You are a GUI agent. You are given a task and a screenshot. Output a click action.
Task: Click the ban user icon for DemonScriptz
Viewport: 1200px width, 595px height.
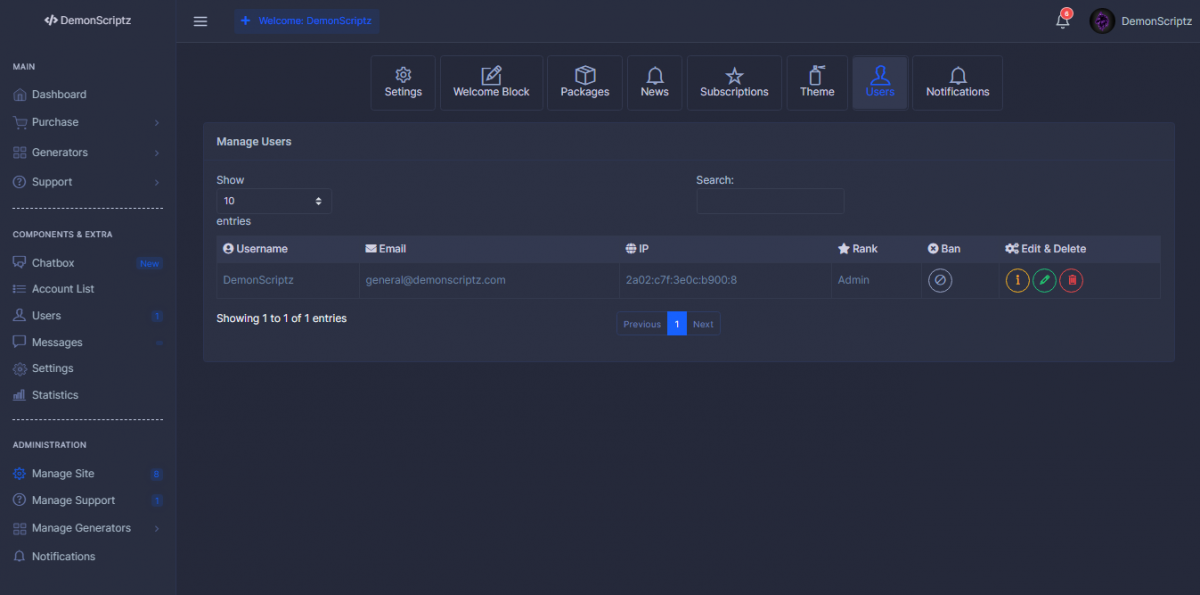click(940, 281)
